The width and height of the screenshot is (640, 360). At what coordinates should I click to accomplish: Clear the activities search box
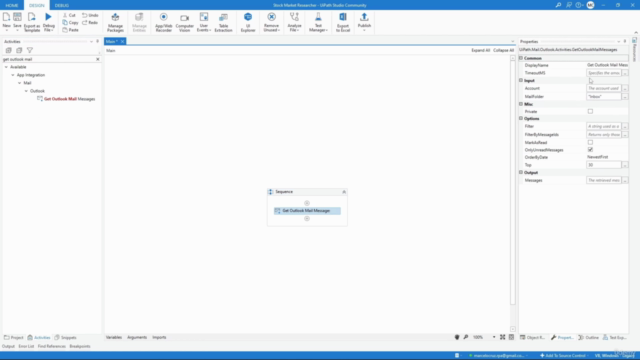tap(98, 59)
